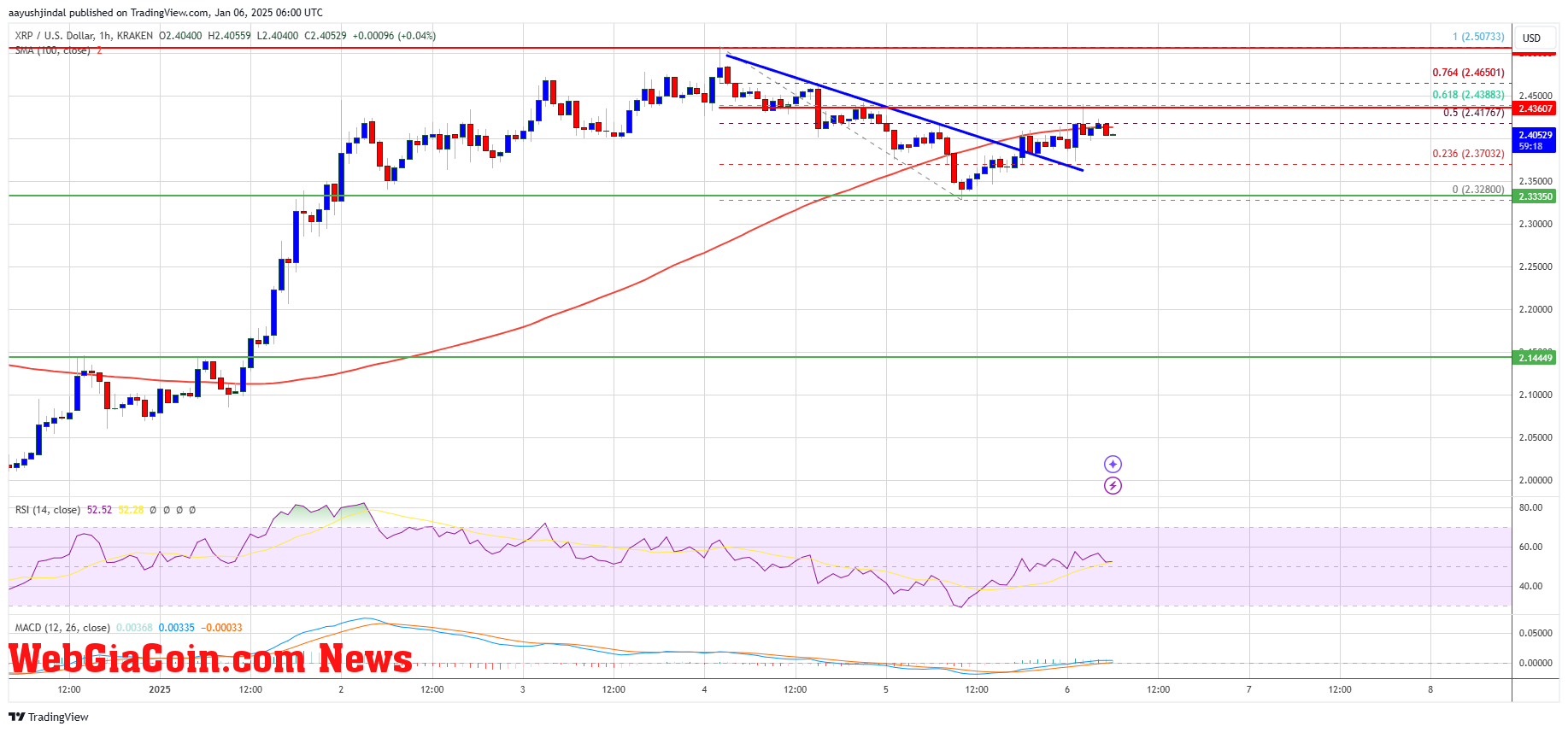This screenshot has height=732, width=1568.
Task: Select the Fibonacci 0.764 (2.46501) level label
Action: (1469, 73)
